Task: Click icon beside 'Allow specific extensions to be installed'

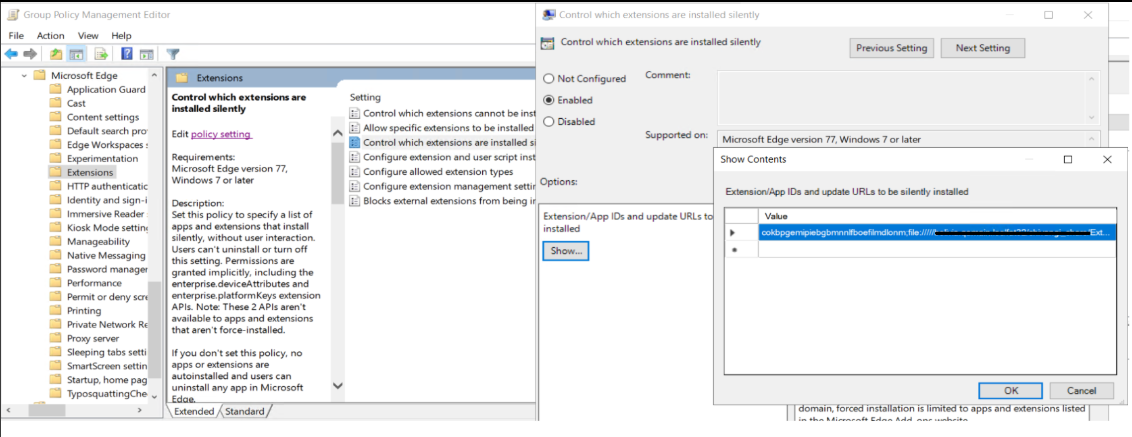Action: [x=354, y=127]
